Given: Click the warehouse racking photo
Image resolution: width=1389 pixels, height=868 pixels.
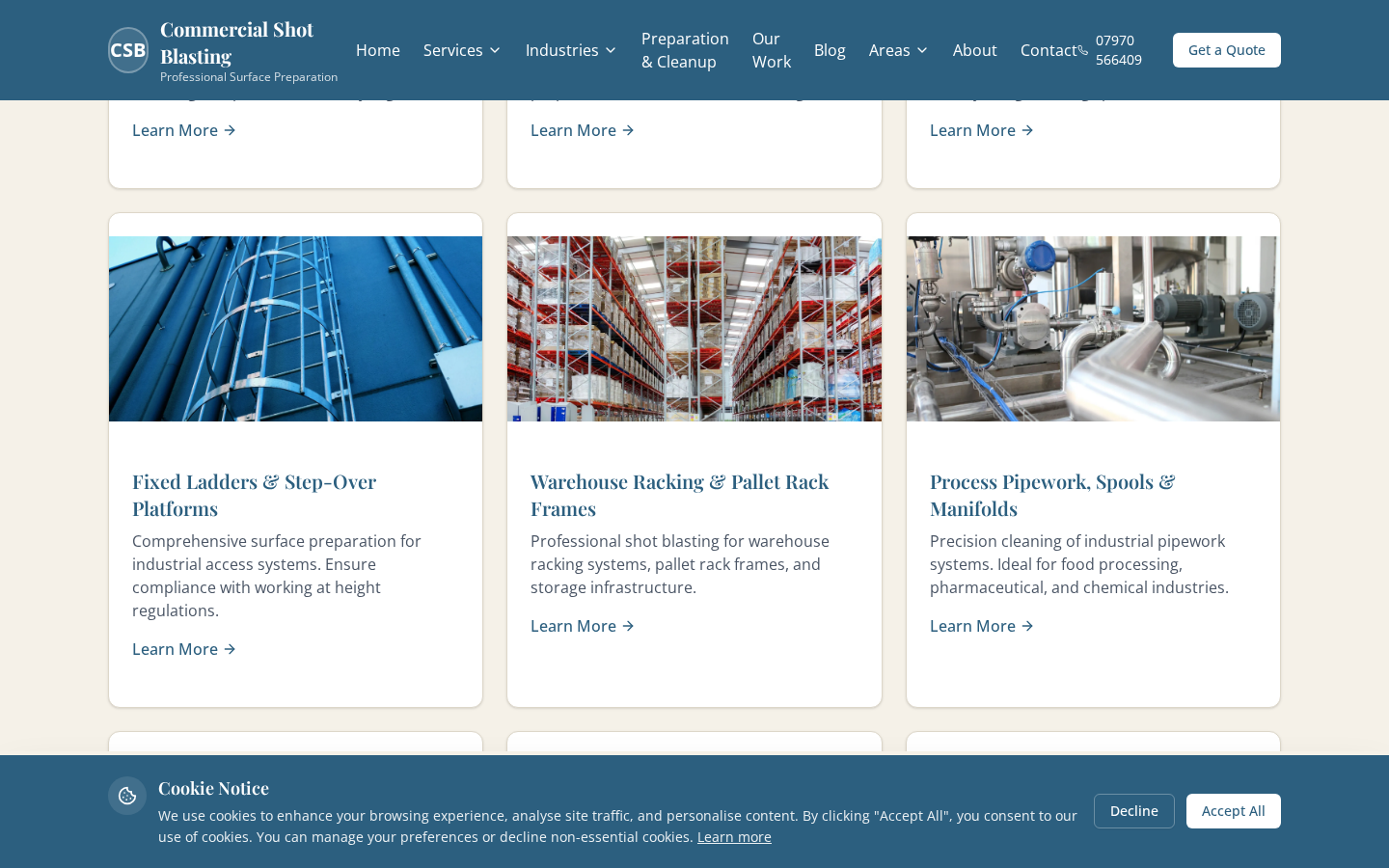Looking at the screenshot, I should point(694,328).
